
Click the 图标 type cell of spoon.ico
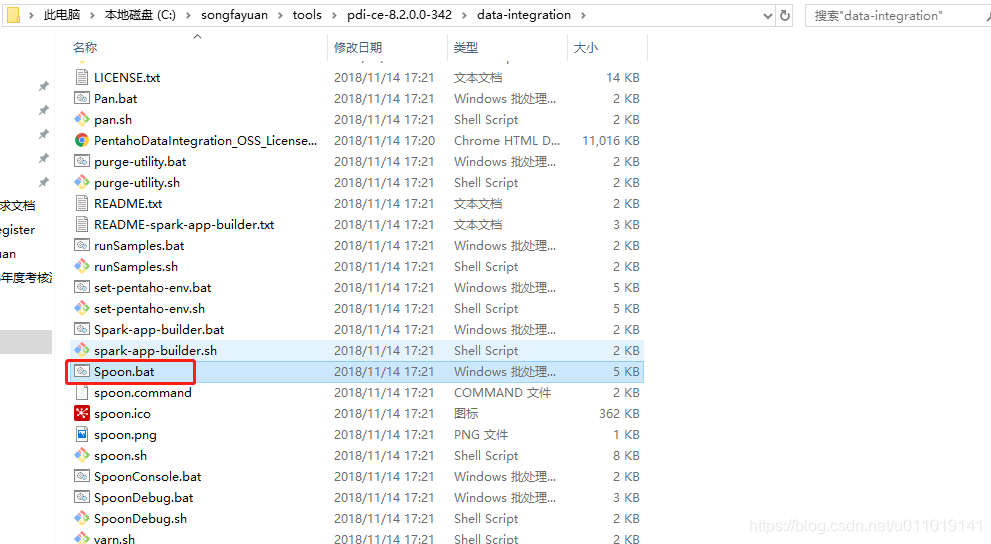(466, 414)
